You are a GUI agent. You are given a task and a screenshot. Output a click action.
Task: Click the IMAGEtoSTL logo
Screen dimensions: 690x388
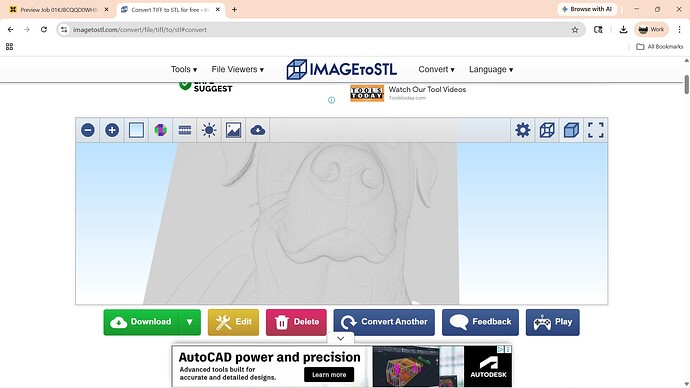341,70
